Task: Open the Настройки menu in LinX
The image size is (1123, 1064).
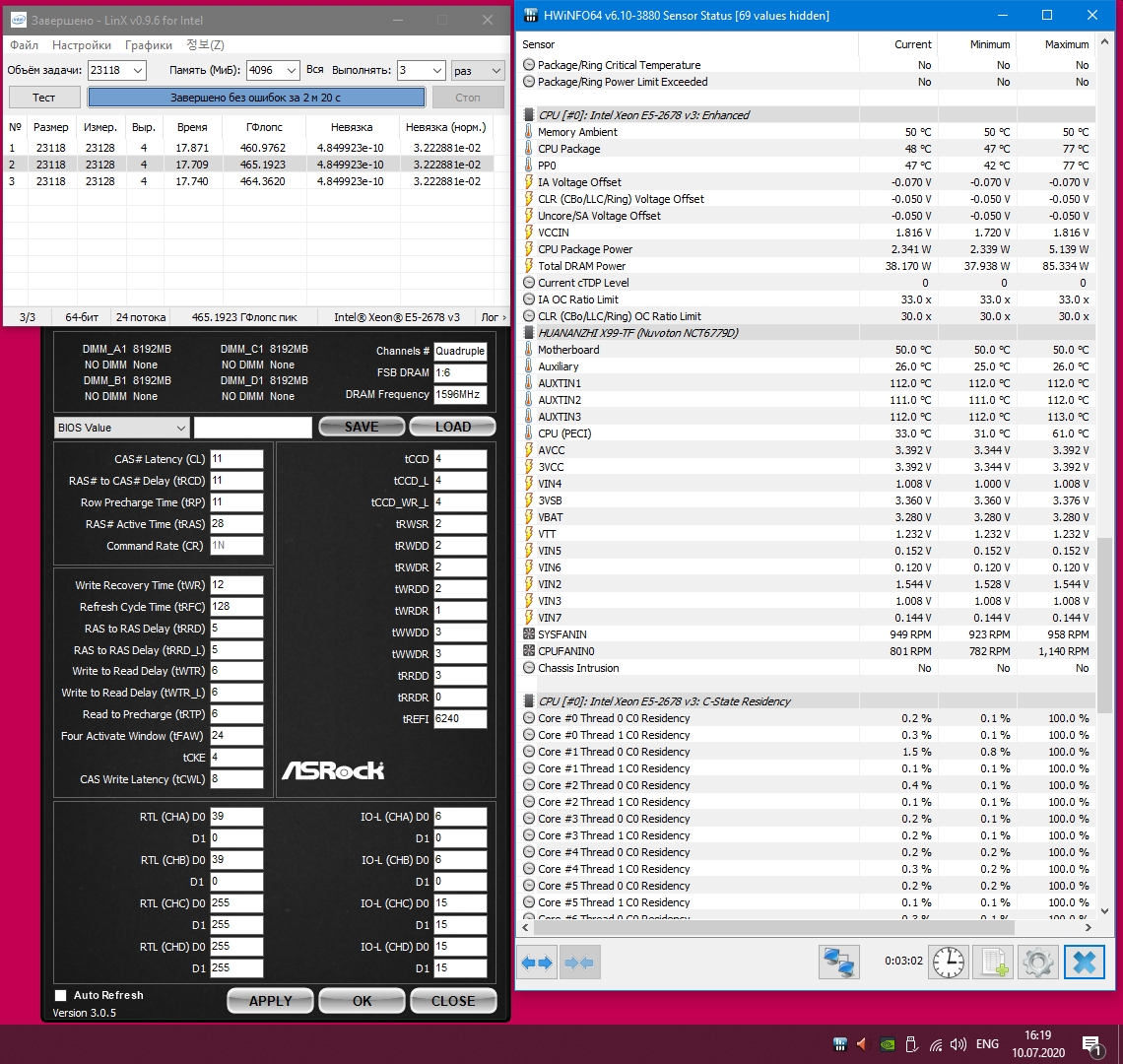Action: [81, 45]
